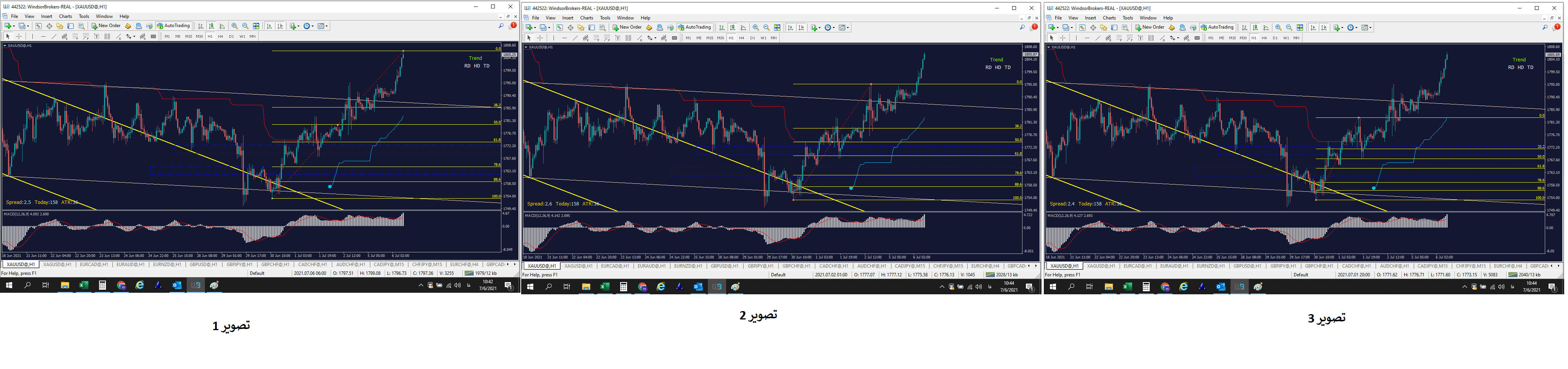This screenshot has width=1568, height=369.
Task: Select cursor arrow tool in first window
Action: [x=8, y=37]
